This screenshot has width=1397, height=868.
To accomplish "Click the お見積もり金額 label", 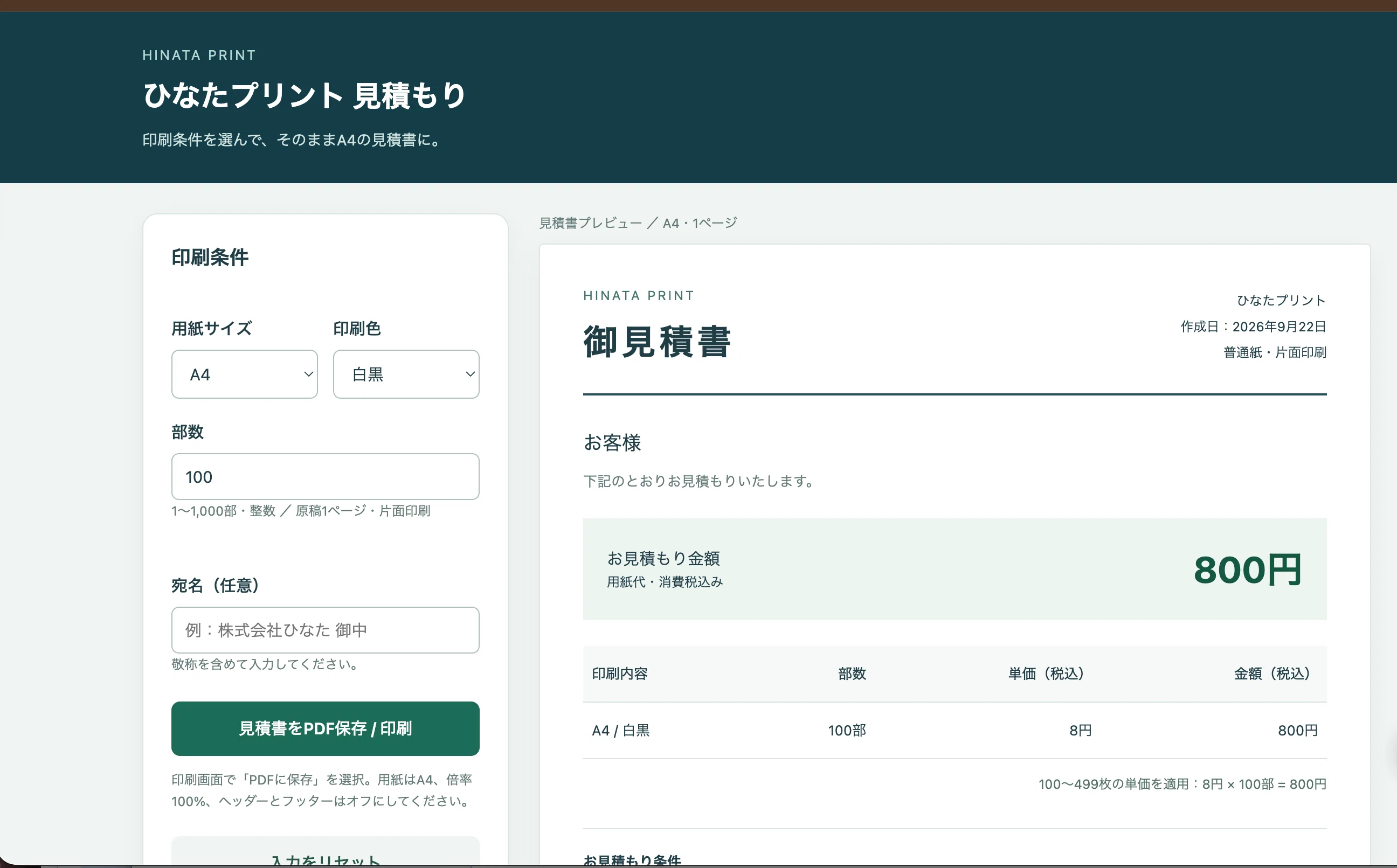I will point(664,558).
